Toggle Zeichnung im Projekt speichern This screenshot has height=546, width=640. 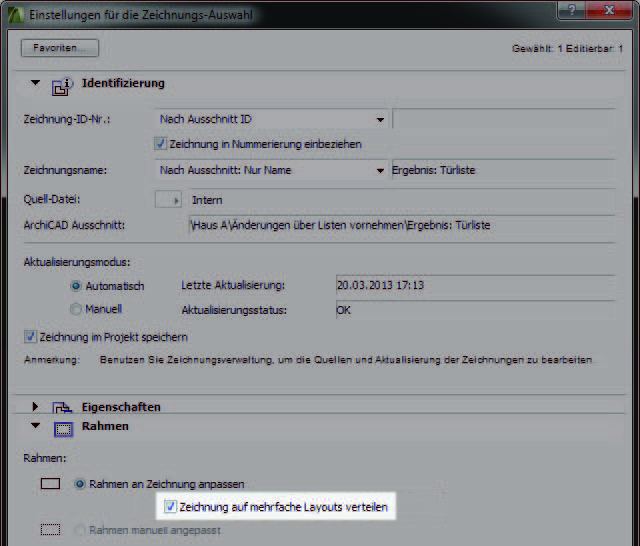[x=30, y=337]
